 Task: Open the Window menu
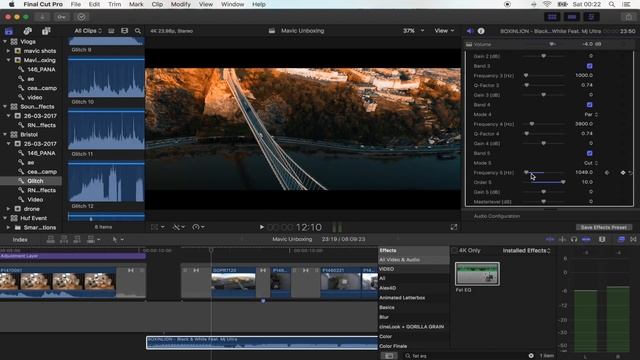[232, 4]
